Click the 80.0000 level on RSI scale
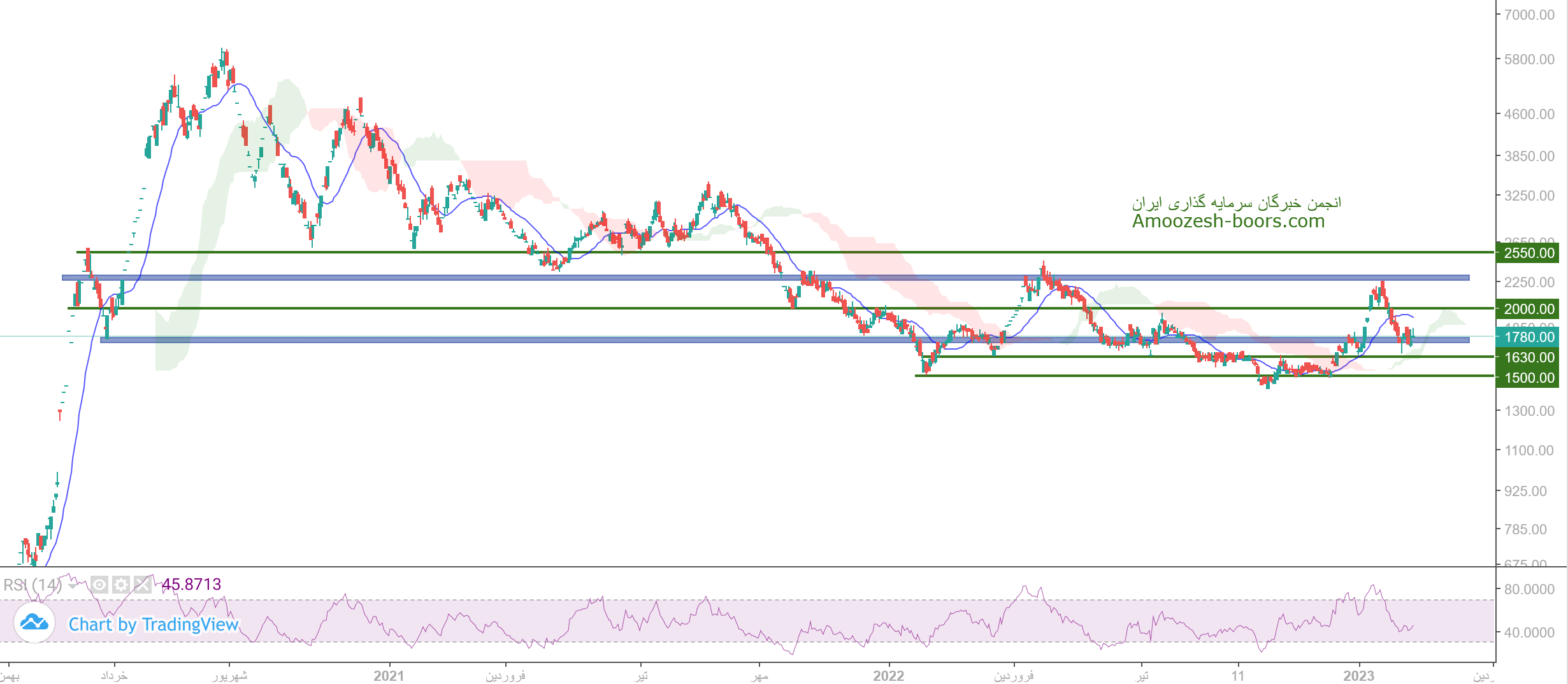The image size is (1568, 684). click(x=1528, y=589)
